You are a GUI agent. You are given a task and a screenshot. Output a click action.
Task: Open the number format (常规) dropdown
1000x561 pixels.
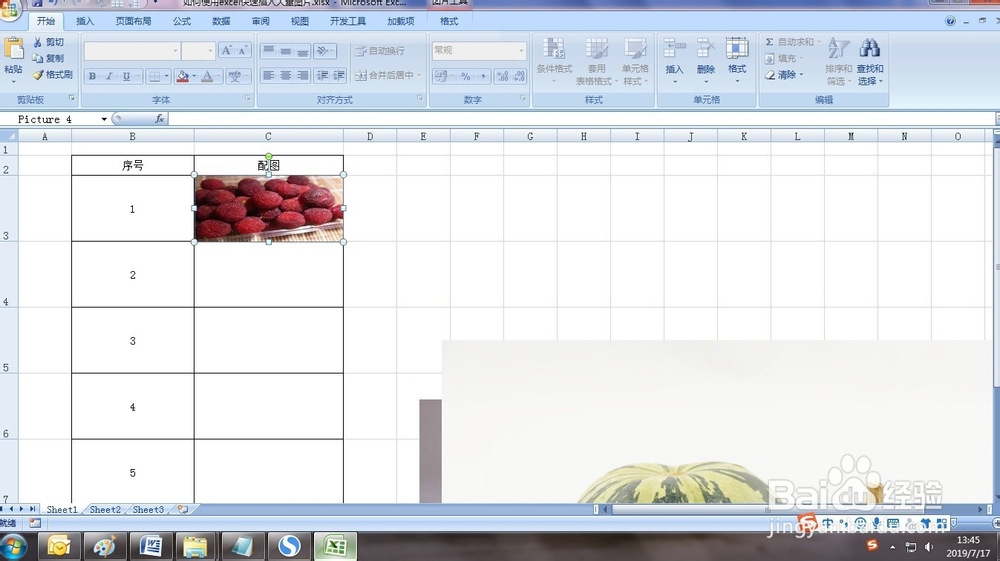click(521, 50)
